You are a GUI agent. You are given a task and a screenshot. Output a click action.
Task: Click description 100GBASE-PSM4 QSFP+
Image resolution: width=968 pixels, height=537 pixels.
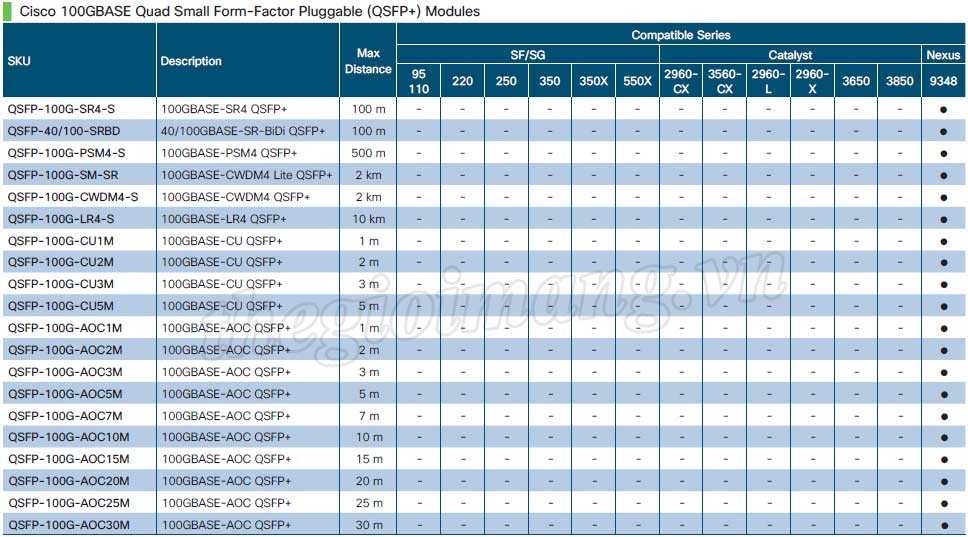click(x=229, y=153)
